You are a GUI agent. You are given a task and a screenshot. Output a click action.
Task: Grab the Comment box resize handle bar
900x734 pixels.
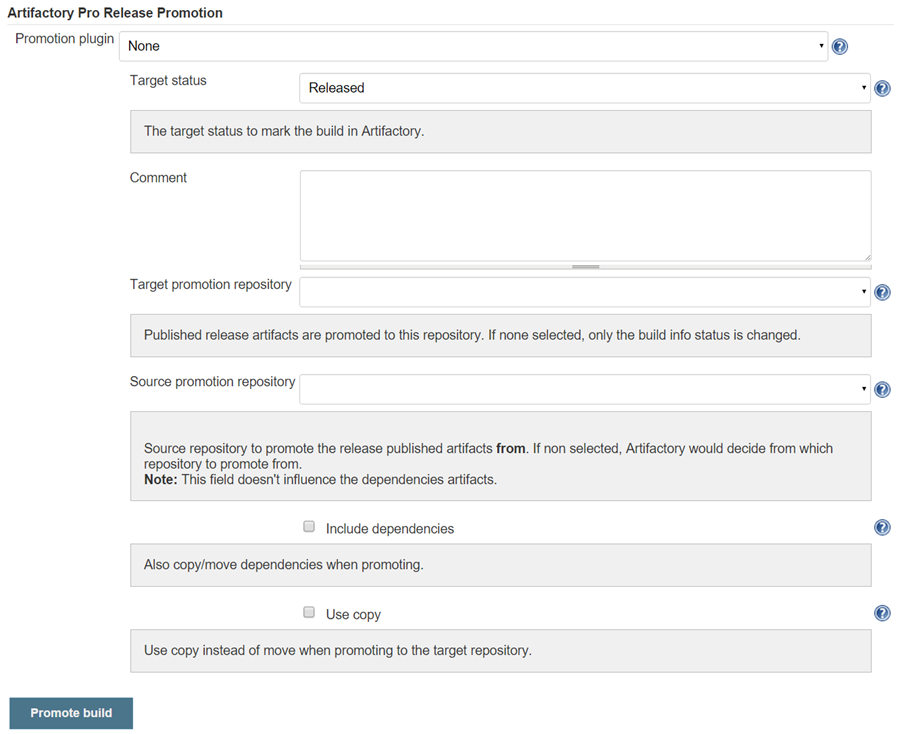tap(585, 266)
